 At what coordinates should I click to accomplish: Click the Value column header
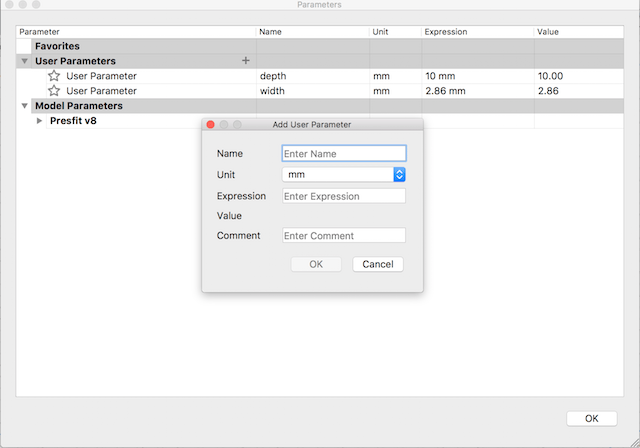(579, 32)
